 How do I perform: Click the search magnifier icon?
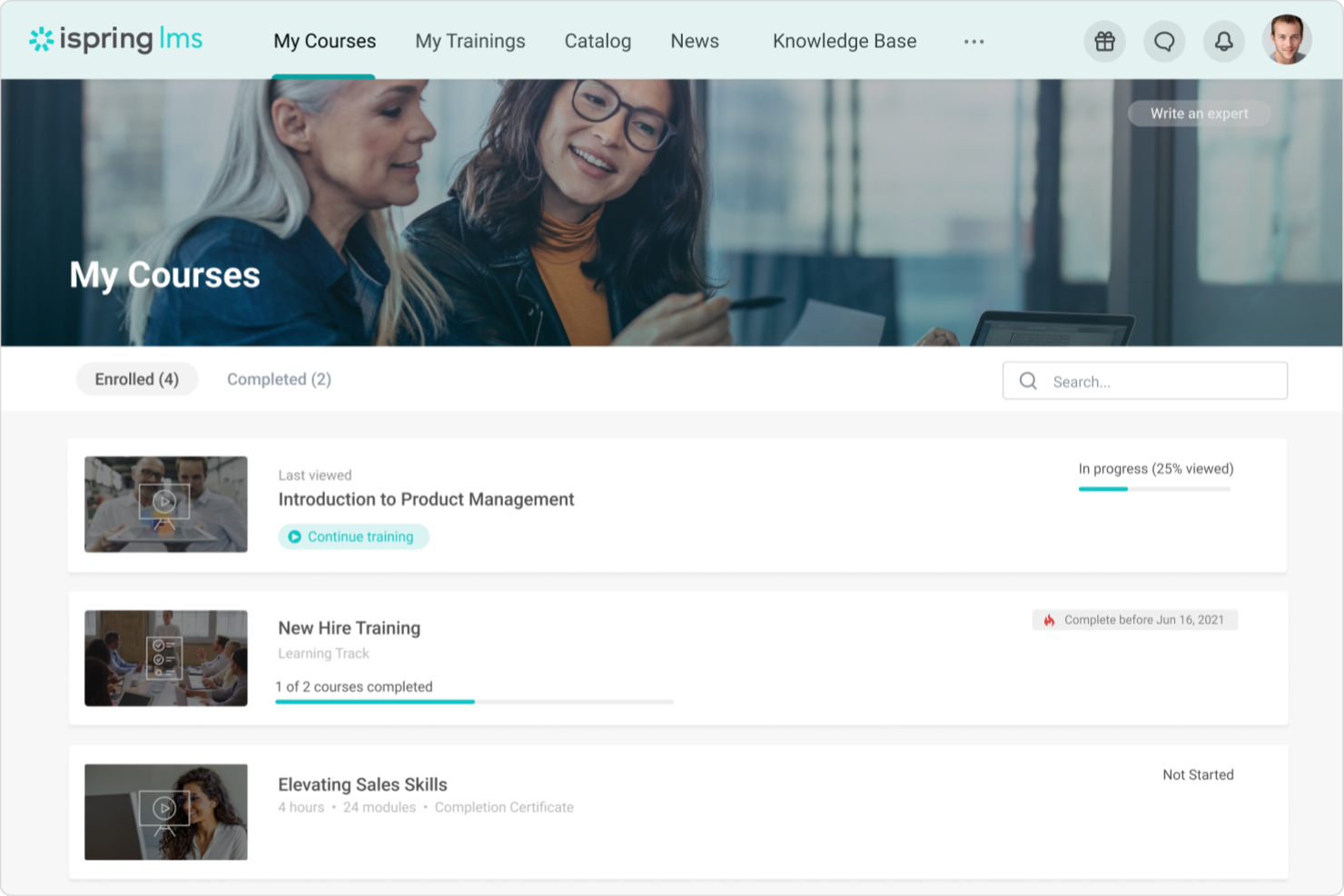(1028, 380)
